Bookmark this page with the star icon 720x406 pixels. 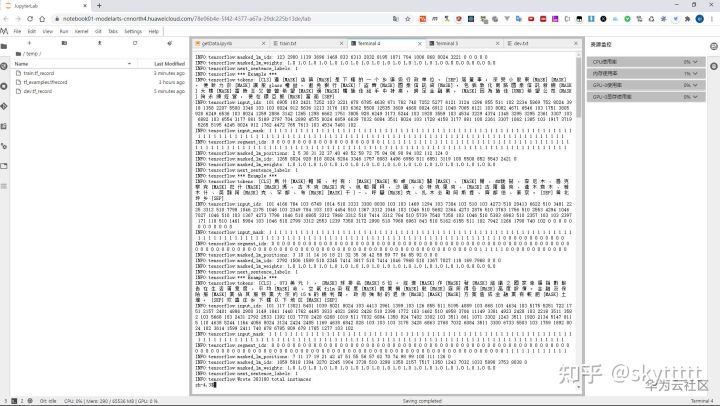pos(408,19)
